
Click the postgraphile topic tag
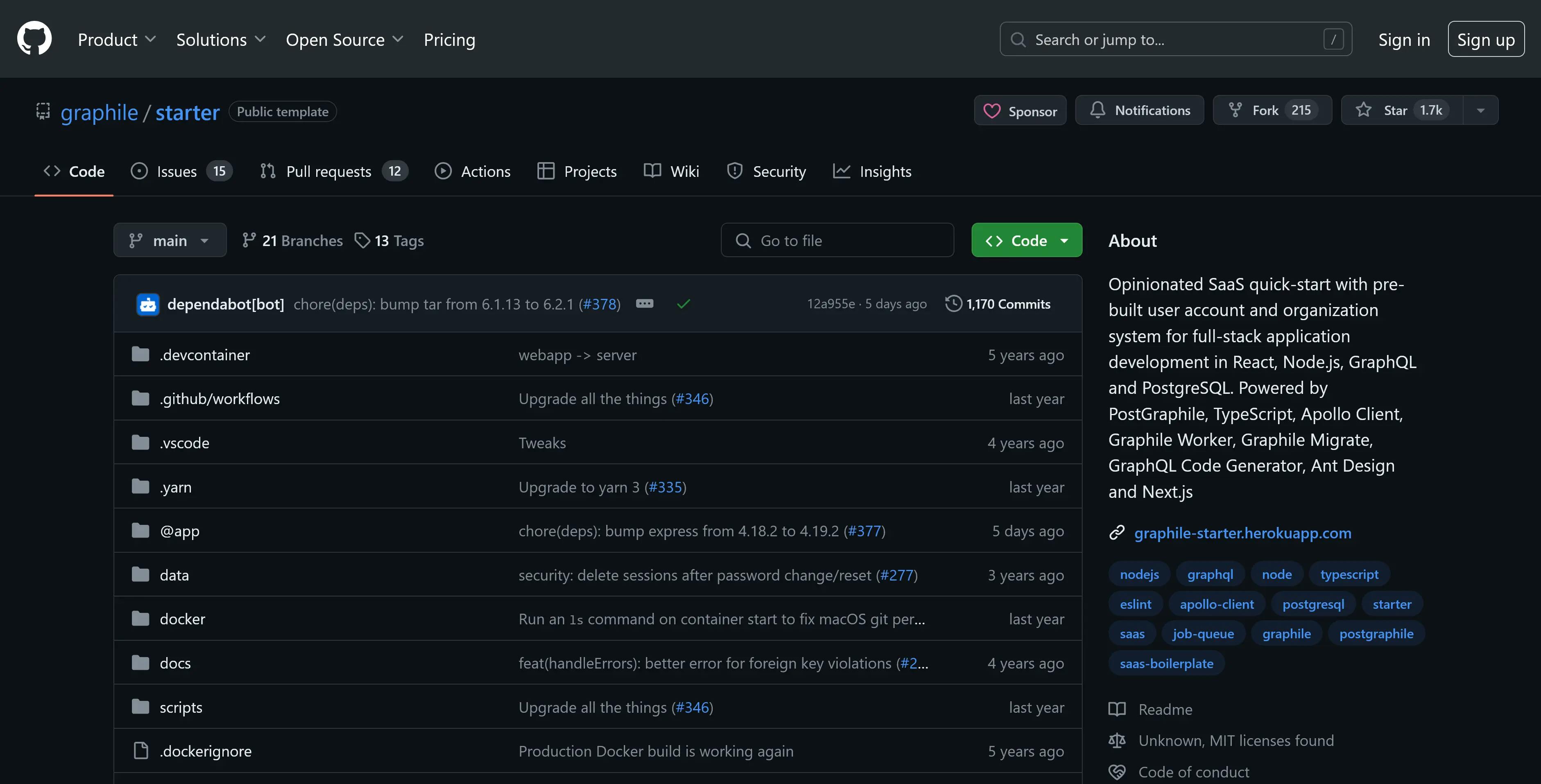tap(1376, 634)
